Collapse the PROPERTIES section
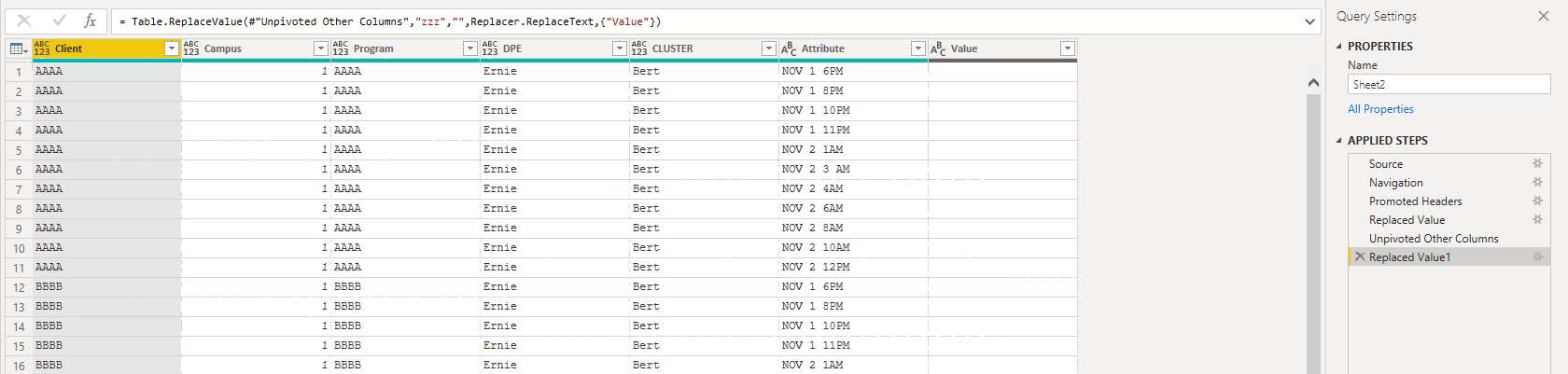This screenshot has width=1568, height=374. 1339,46
